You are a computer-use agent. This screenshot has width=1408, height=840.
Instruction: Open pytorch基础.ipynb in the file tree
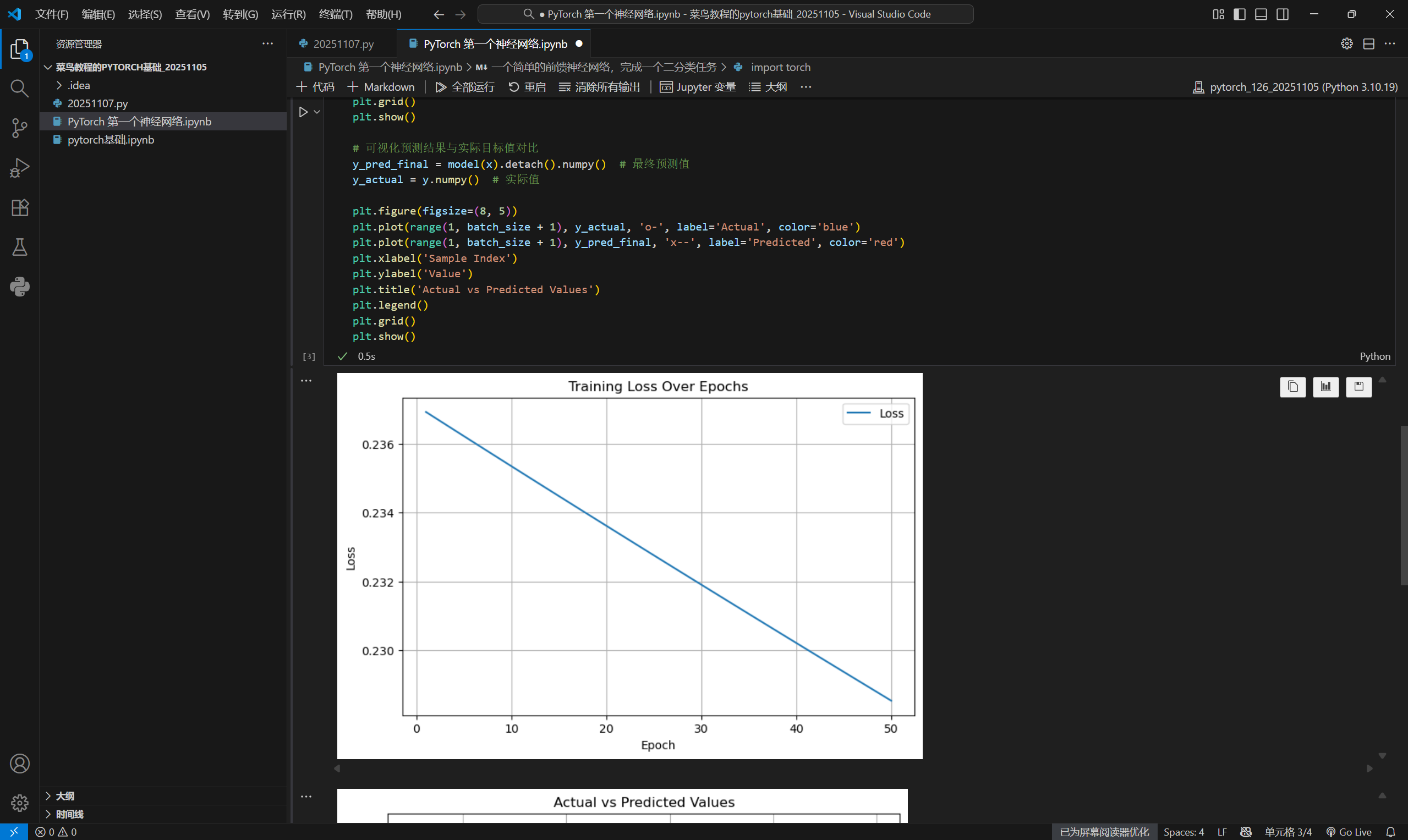[x=163, y=140]
